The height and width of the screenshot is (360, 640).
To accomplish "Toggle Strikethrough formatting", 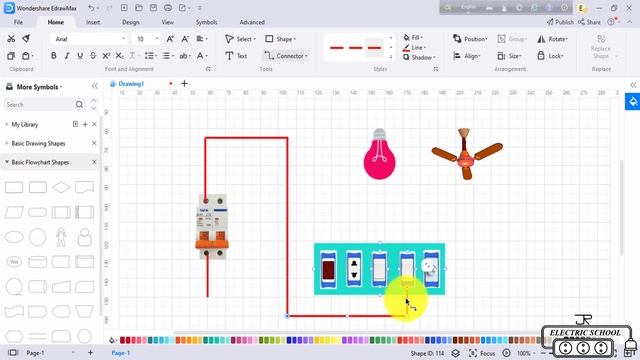I will [93, 56].
